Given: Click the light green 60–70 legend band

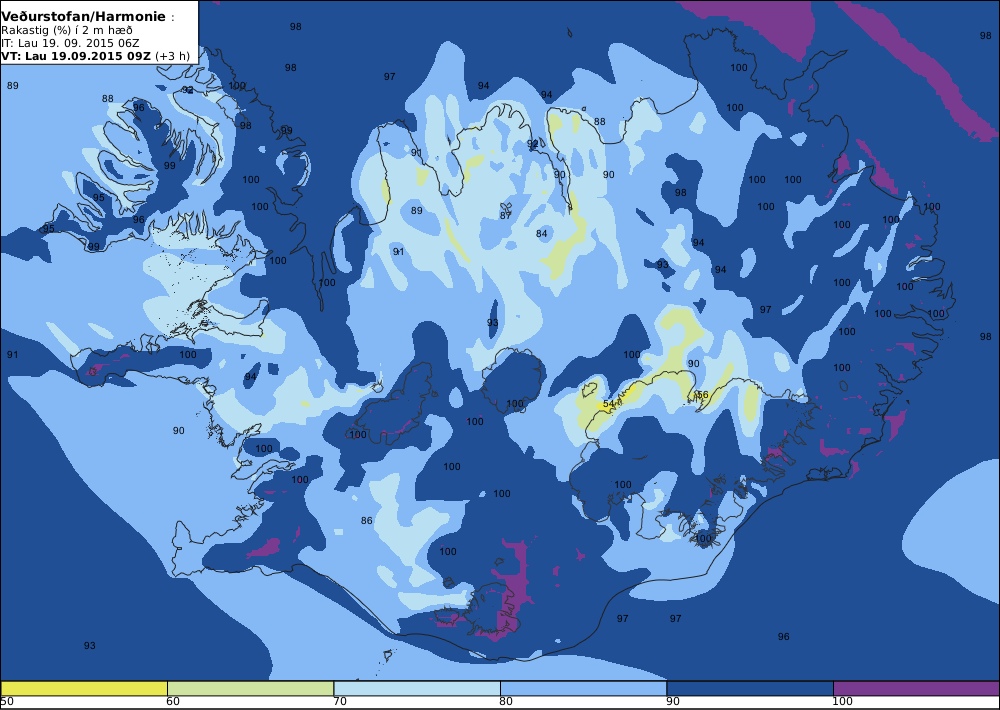Looking at the screenshot, I should (x=250, y=688).
